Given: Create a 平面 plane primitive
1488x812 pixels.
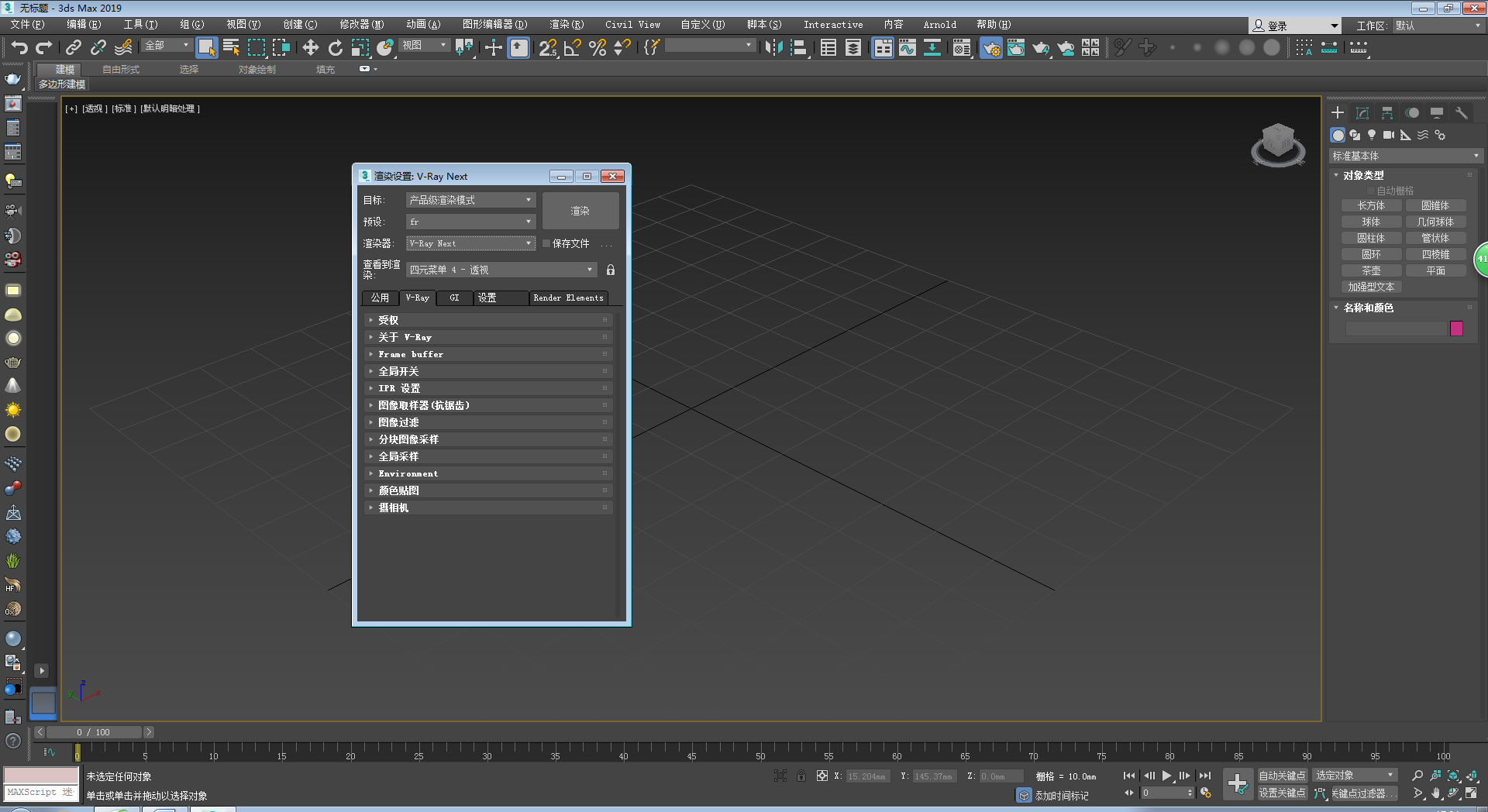Looking at the screenshot, I should tap(1435, 270).
